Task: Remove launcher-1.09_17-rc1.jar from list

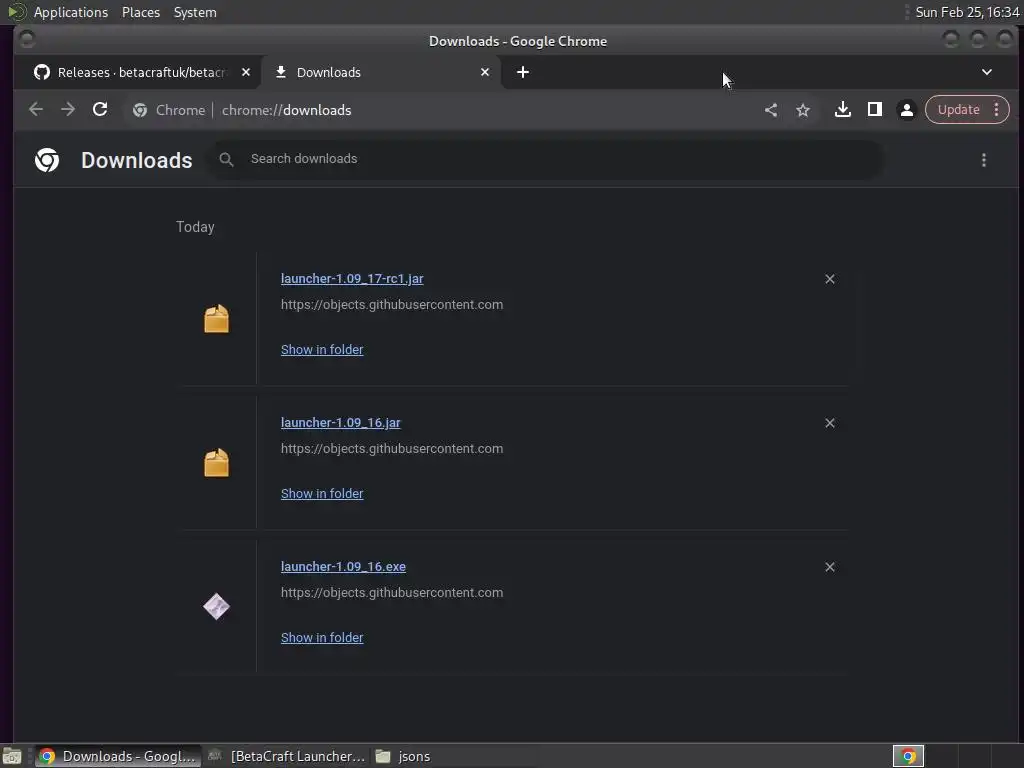Action: [829, 280]
